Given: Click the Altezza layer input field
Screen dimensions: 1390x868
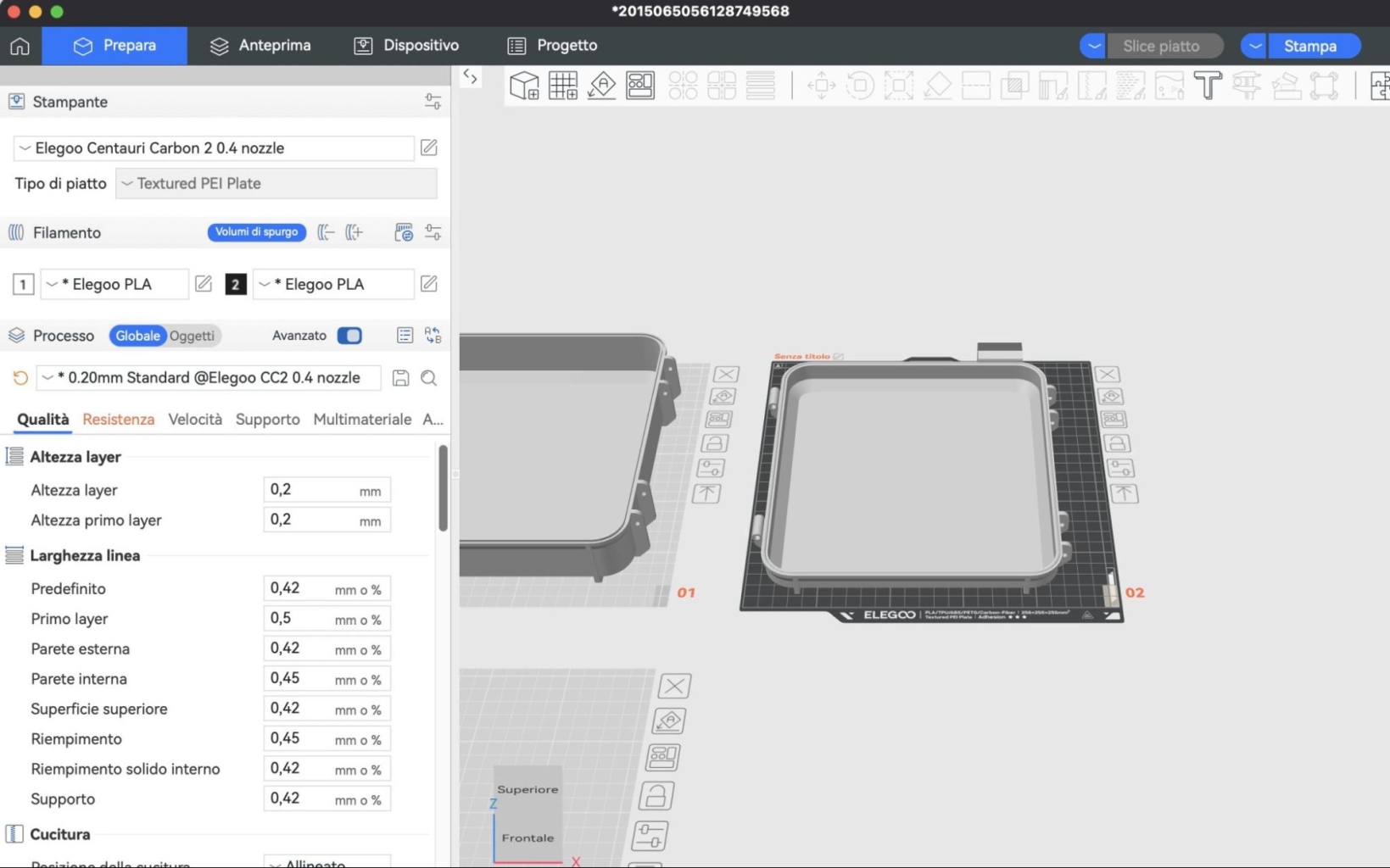Looking at the screenshot, I should click(x=327, y=489).
